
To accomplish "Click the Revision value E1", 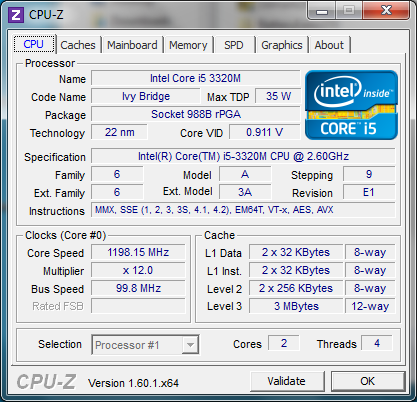I will [369, 192].
